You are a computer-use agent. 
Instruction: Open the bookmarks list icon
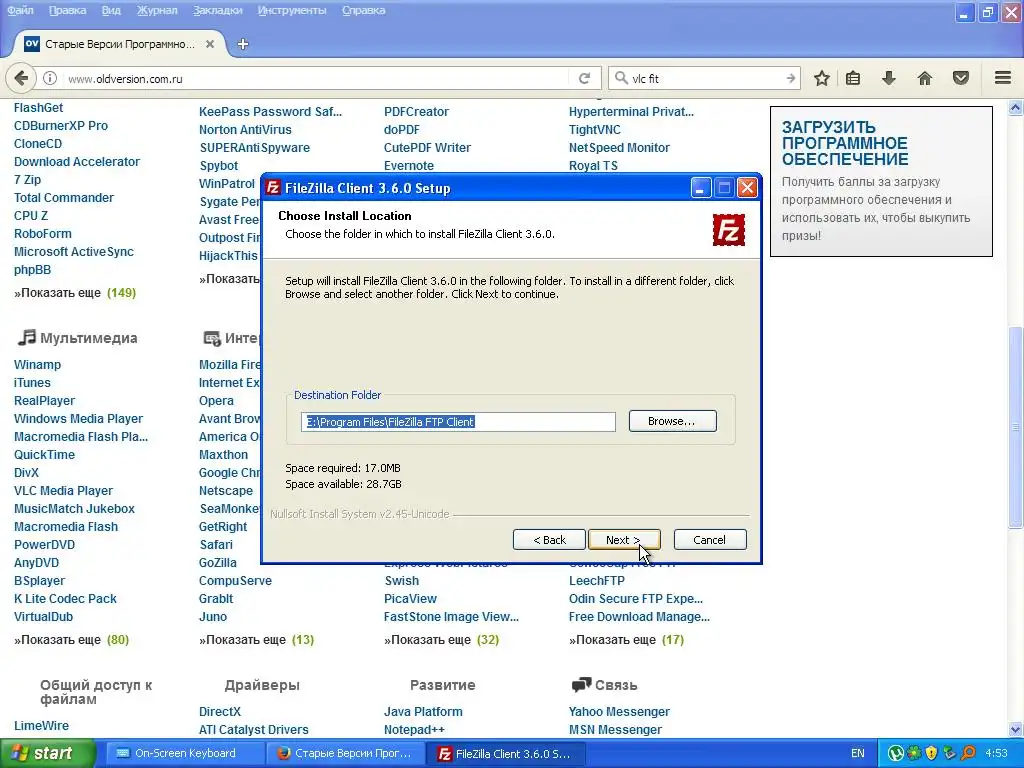853,78
